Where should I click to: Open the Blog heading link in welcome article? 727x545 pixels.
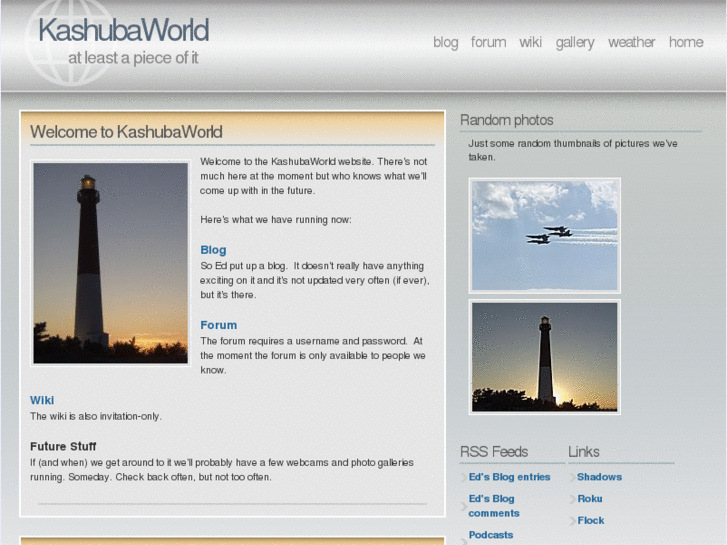(x=213, y=250)
